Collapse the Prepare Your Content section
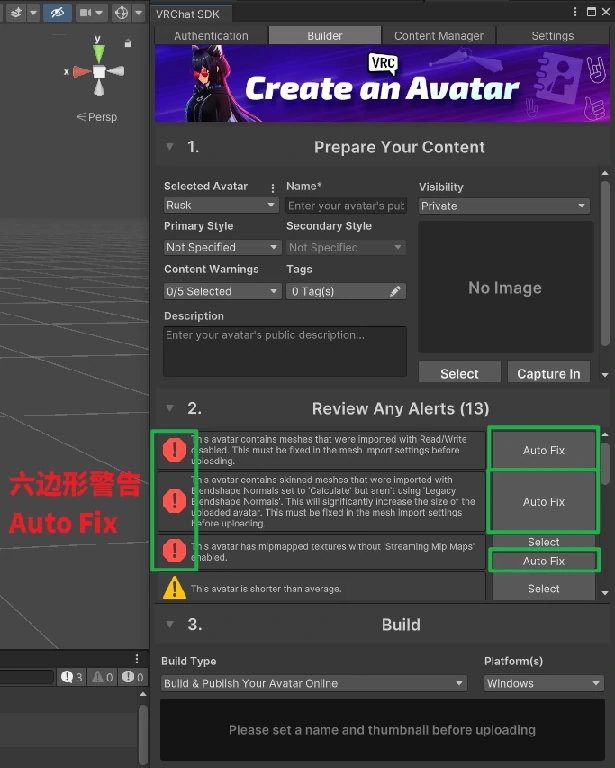Viewport: 615px width, 768px height. pyautogui.click(x=170, y=147)
